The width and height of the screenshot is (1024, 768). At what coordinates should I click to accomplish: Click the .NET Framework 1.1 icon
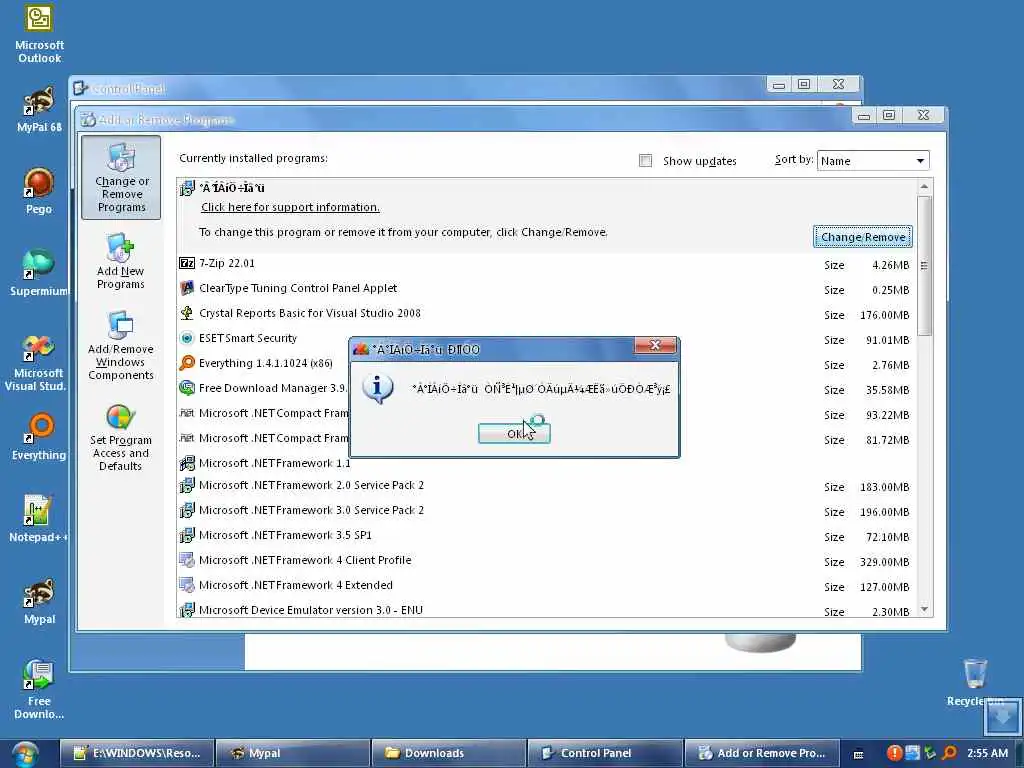pos(187,463)
